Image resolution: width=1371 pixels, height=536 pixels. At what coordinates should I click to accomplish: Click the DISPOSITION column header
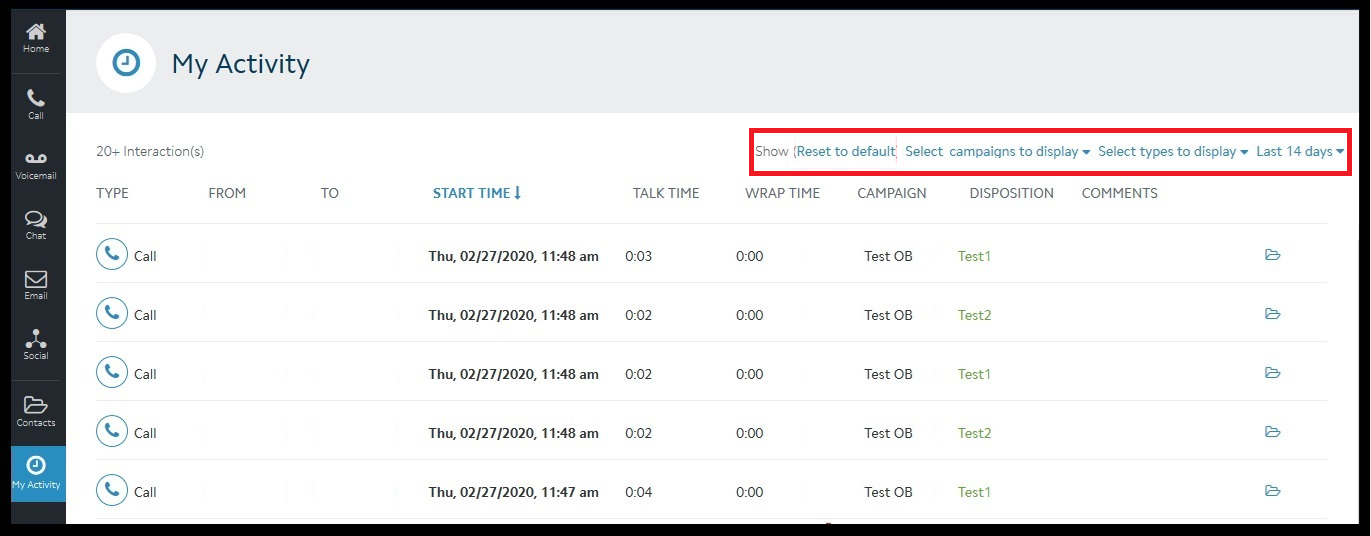[1011, 193]
